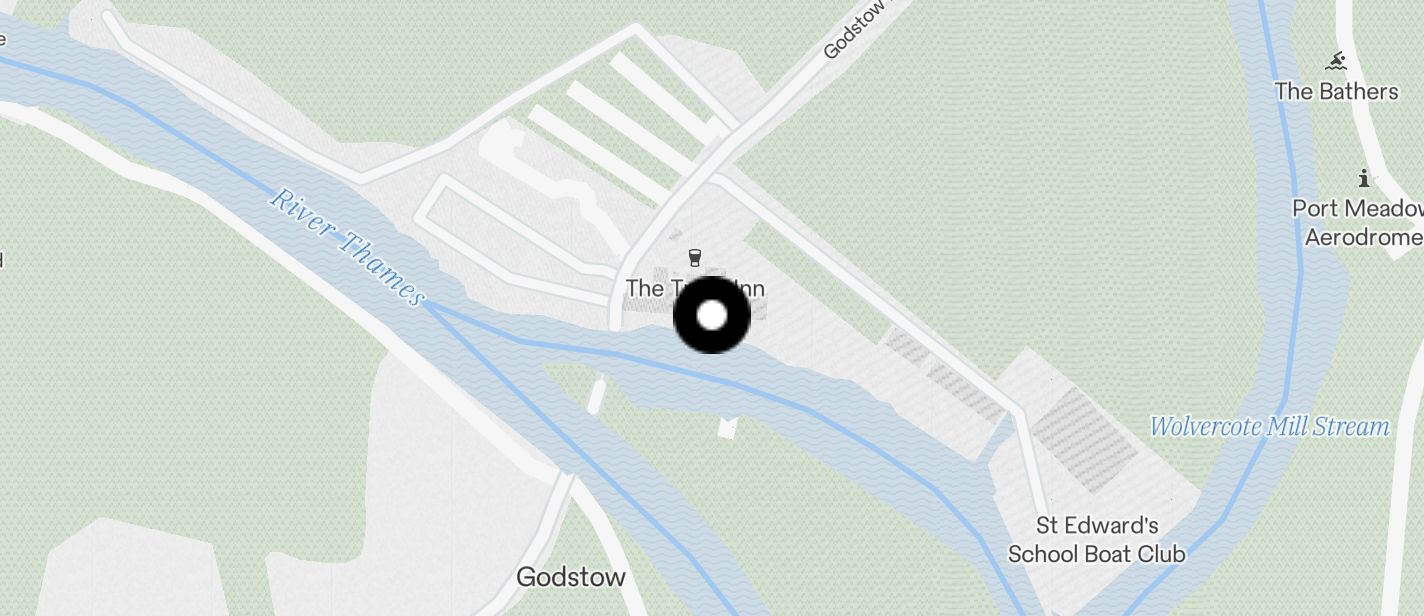Click the hatched building near the boat club
This screenshot has height=616, width=1424.
[x=1084, y=439]
